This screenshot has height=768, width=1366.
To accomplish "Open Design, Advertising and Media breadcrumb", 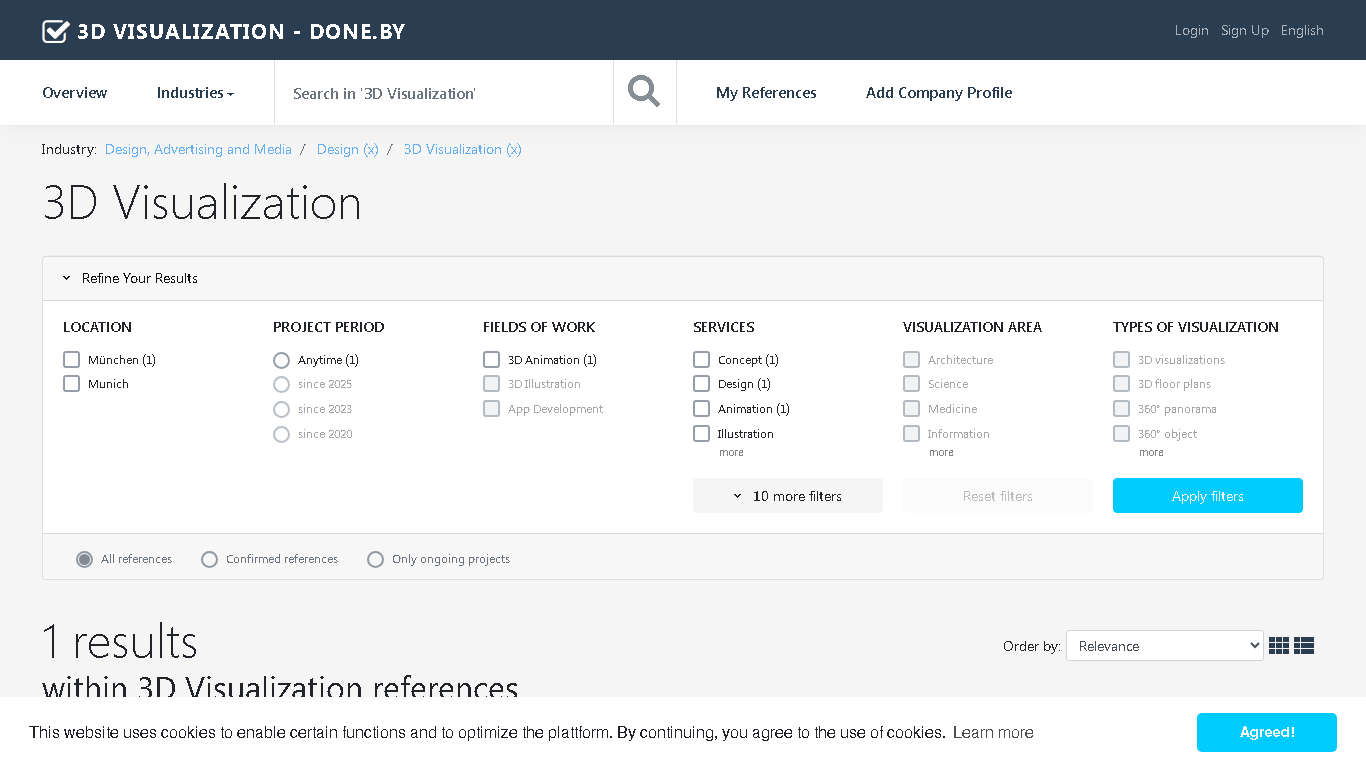I will pyautogui.click(x=198, y=149).
